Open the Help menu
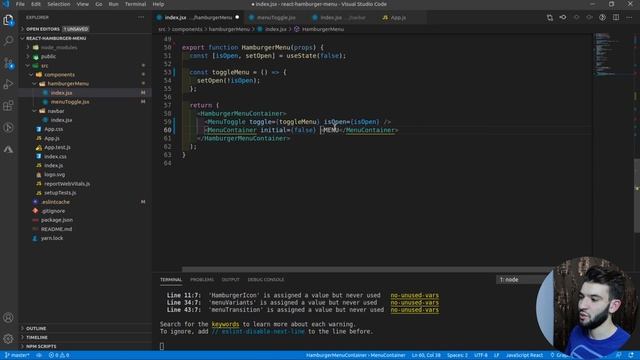The height and width of the screenshot is (360, 640). (158, 4)
